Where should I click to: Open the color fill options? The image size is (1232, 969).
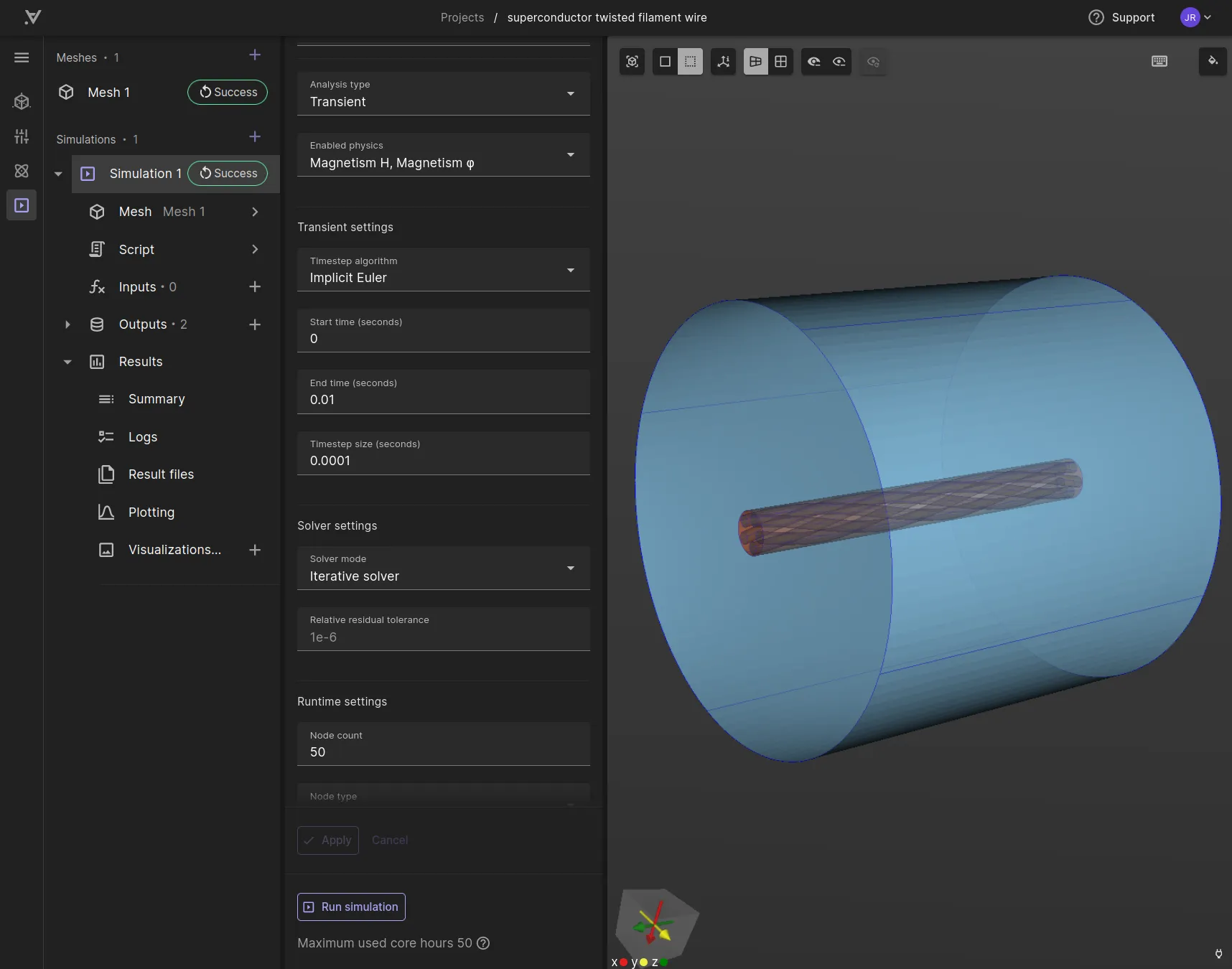(x=1213, y=62)
